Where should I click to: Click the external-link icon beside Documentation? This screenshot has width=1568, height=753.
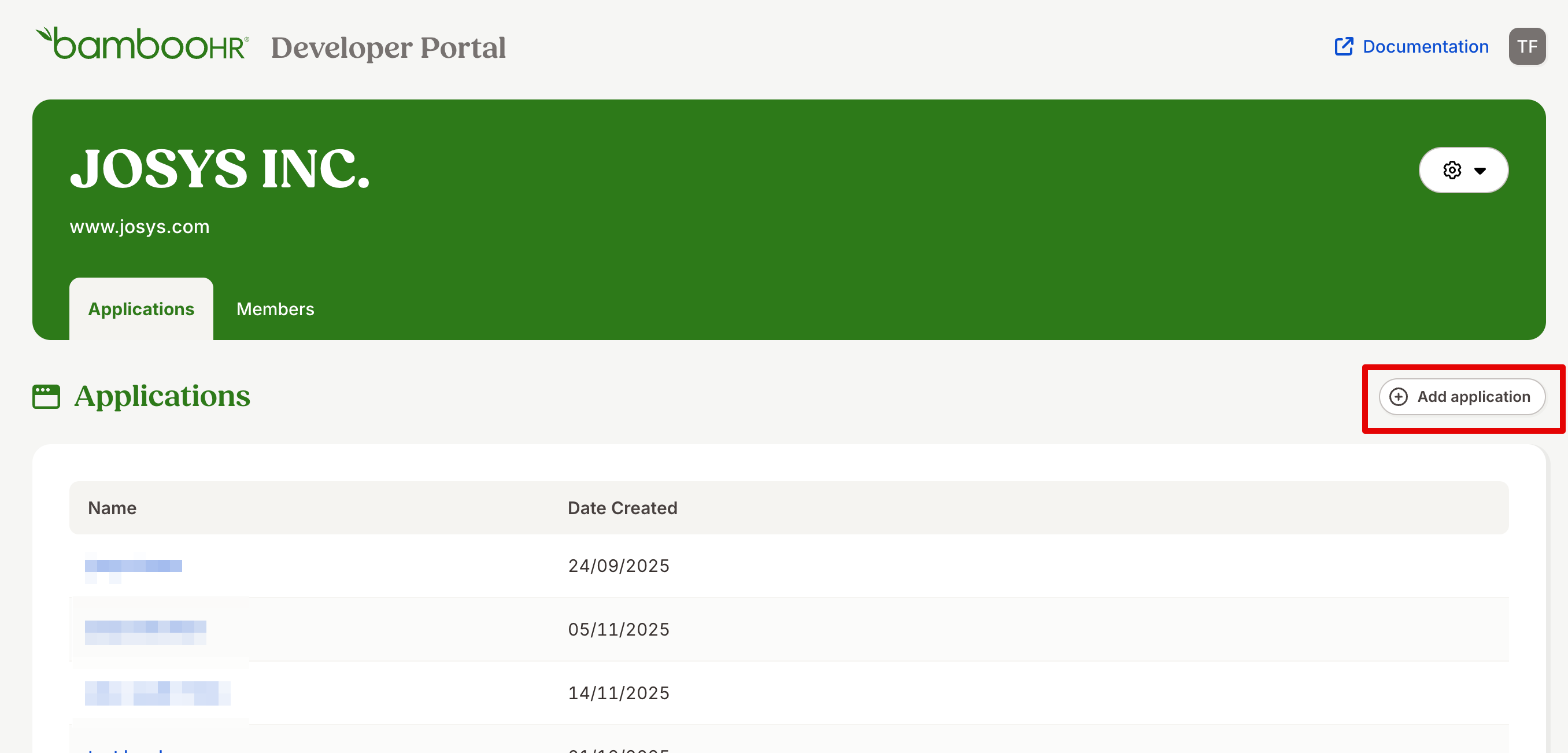[1344, 47]
